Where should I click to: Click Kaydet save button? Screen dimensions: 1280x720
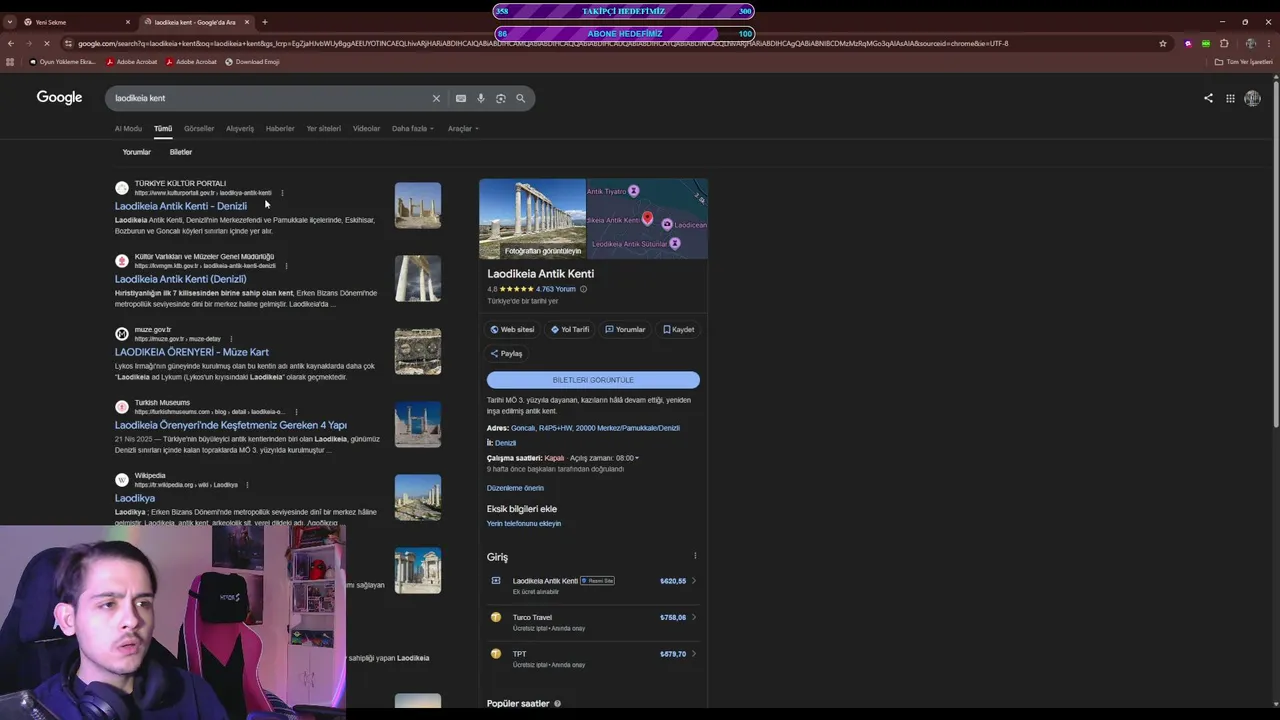(x=678, y=329)
